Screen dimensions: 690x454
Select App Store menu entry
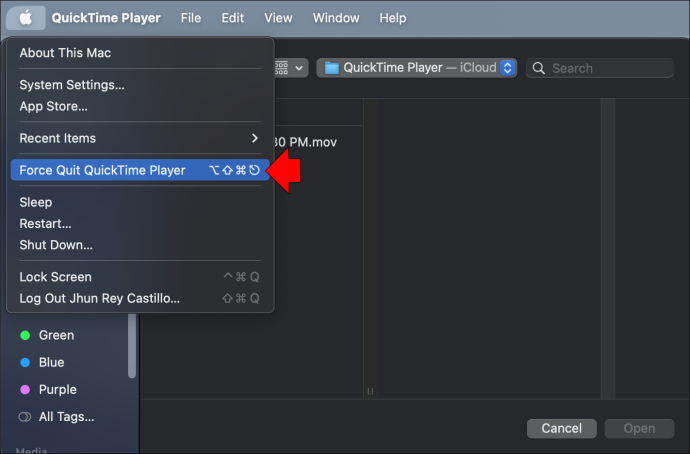point(140,106)
